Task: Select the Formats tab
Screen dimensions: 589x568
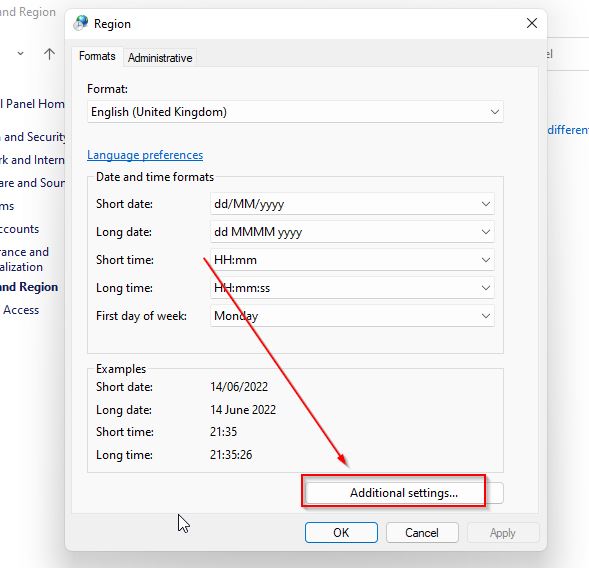Action: coord(97,56)
